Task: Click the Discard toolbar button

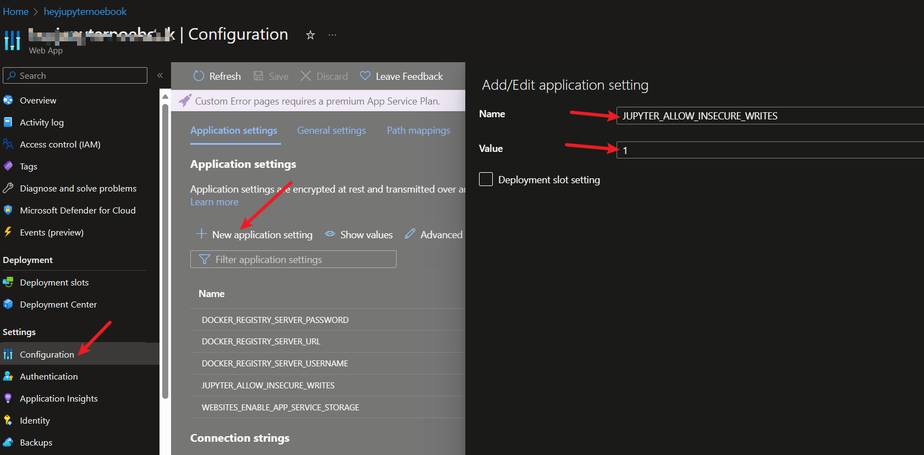Action: [324, 77]
